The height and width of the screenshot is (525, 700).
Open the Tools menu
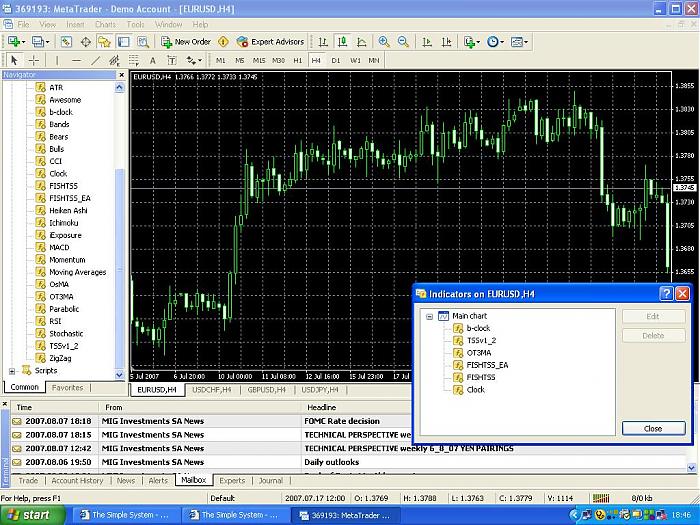click(135, 25)
